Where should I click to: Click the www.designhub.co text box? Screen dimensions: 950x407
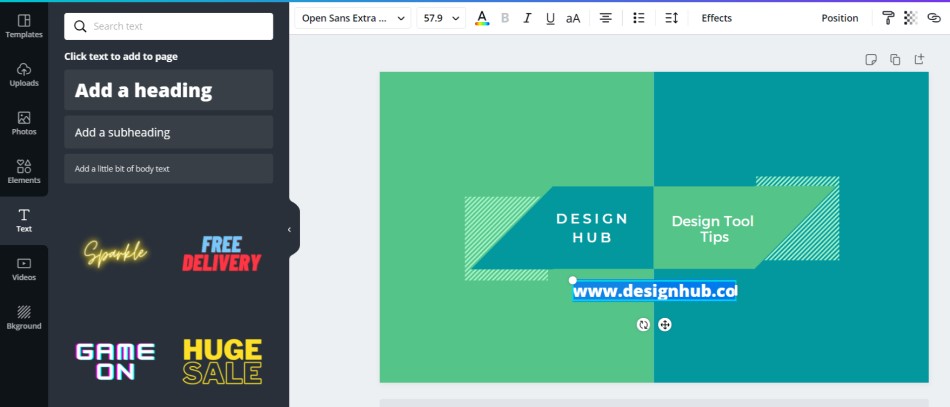pyautogui.click(x=654, y=291)
